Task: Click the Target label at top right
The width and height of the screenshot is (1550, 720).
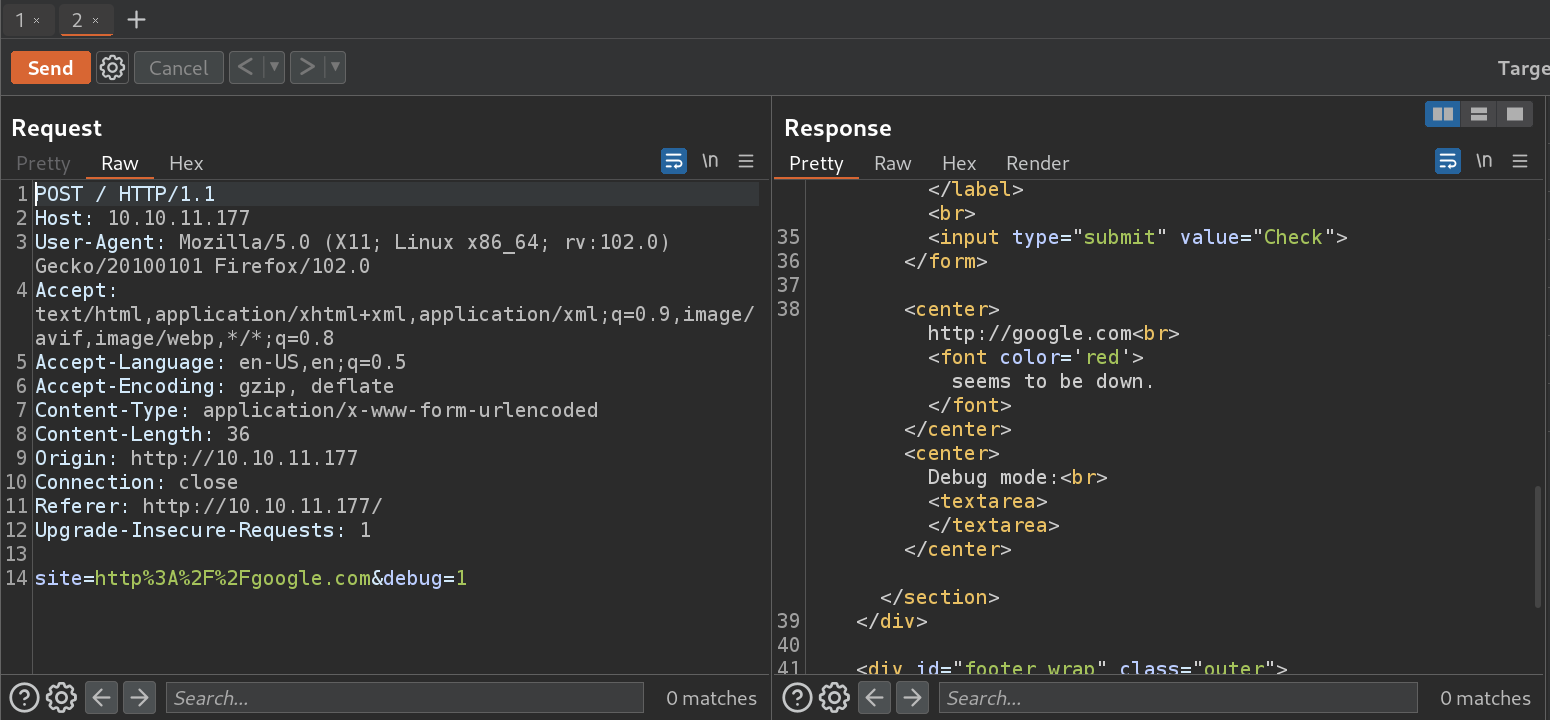Action: (x=1523, y=68)
